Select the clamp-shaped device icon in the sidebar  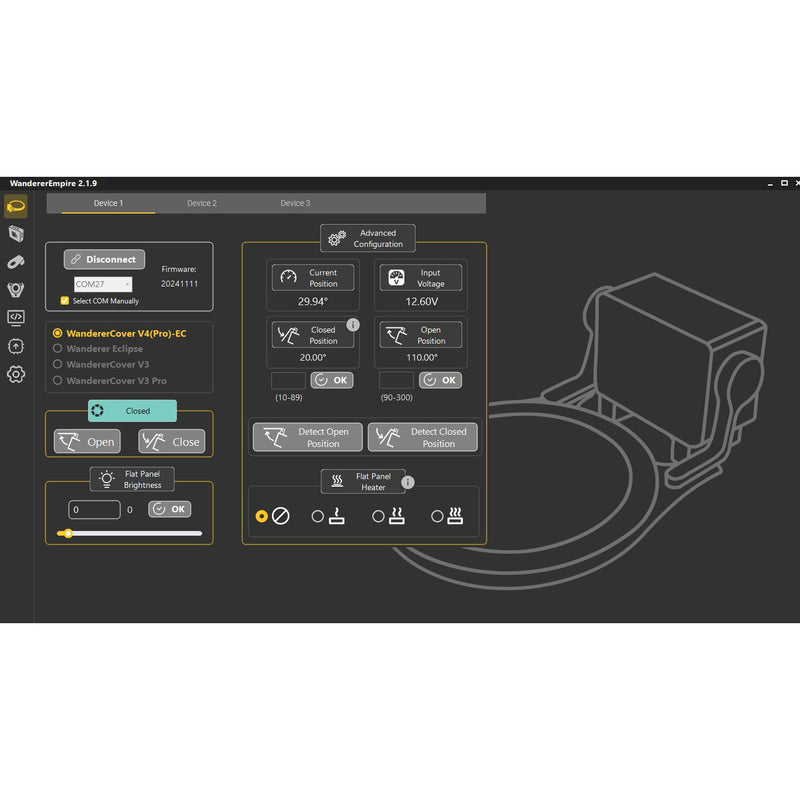click(x=16, y=262)
